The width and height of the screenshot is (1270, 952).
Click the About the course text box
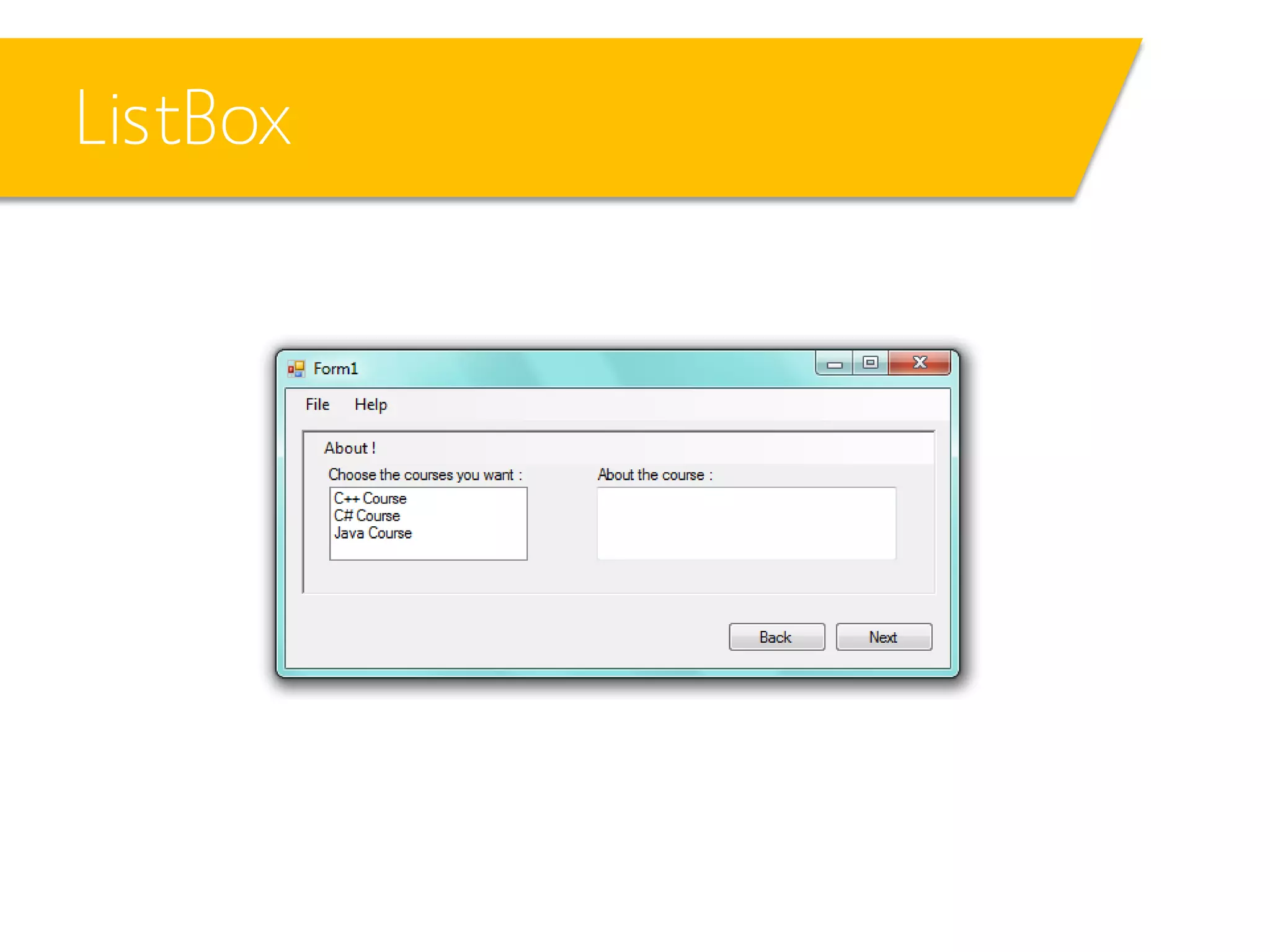746,523
